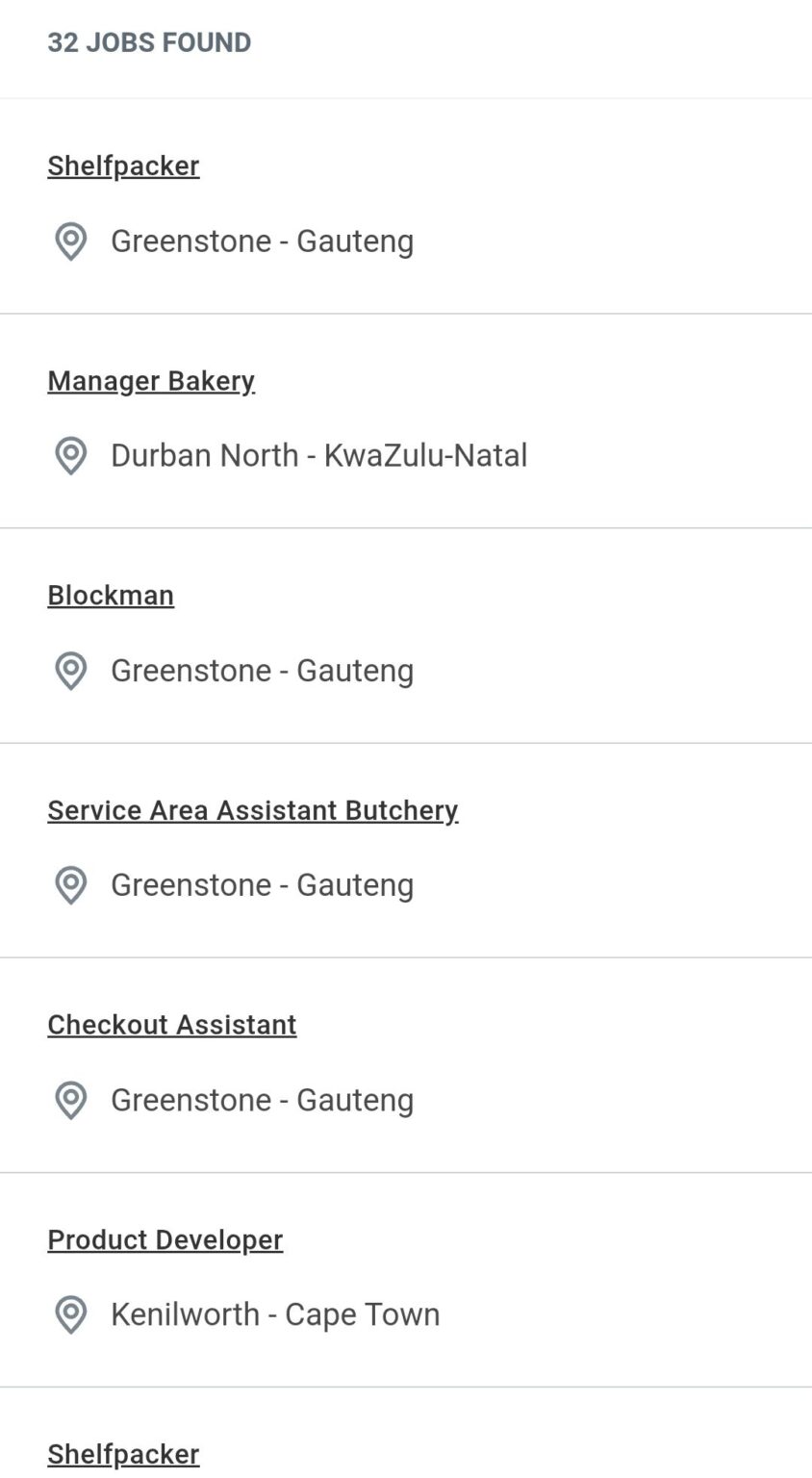Click Greenstone - Gauteng text under Checkout Assistant
812x1478 pixels.
(262, 1100)
